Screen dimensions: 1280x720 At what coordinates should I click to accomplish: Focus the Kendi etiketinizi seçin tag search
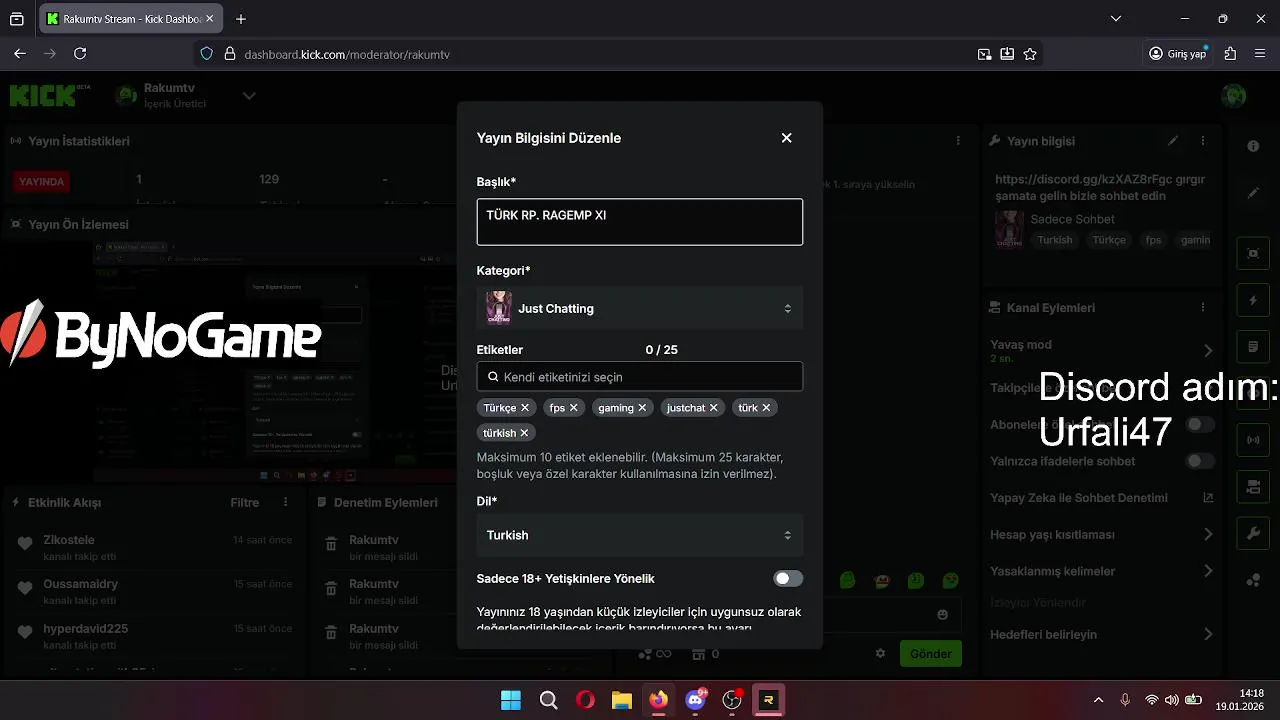(640, 377)
